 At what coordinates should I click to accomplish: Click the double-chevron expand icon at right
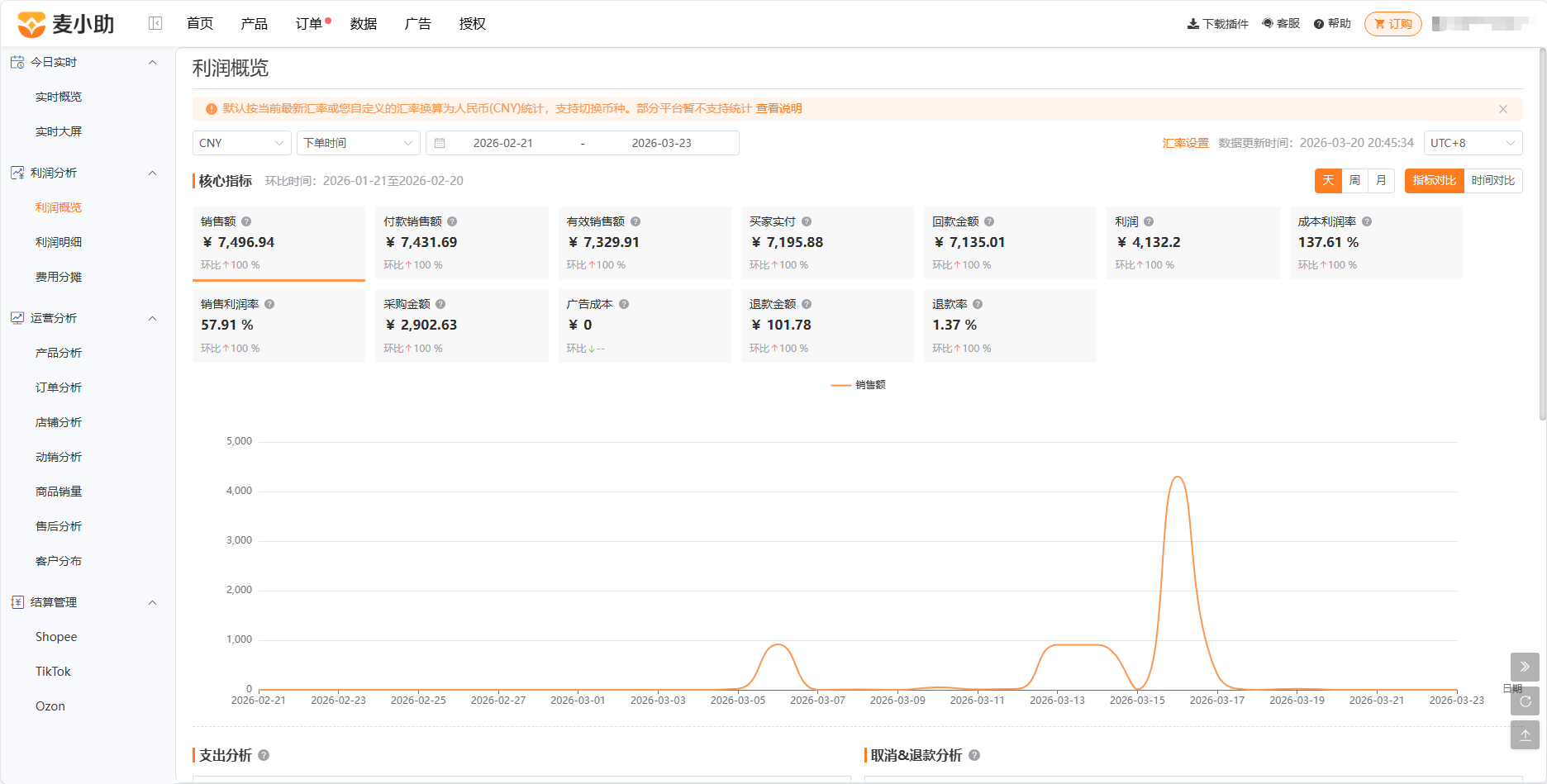1525,667
